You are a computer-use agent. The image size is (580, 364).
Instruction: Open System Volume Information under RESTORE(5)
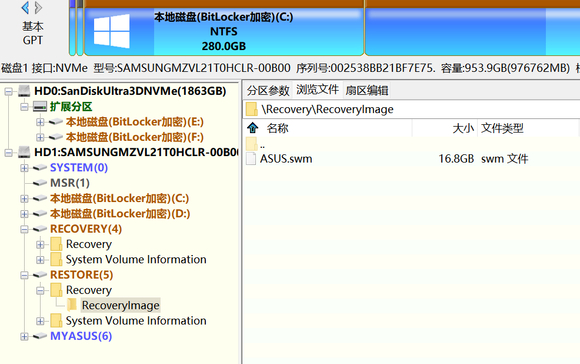[x=136, y=321]
